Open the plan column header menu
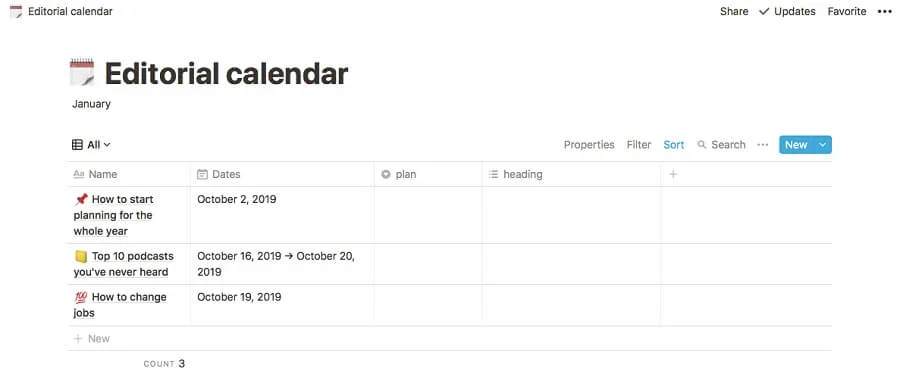The width and height of the screenshot is (900, 384). (428, 174)
